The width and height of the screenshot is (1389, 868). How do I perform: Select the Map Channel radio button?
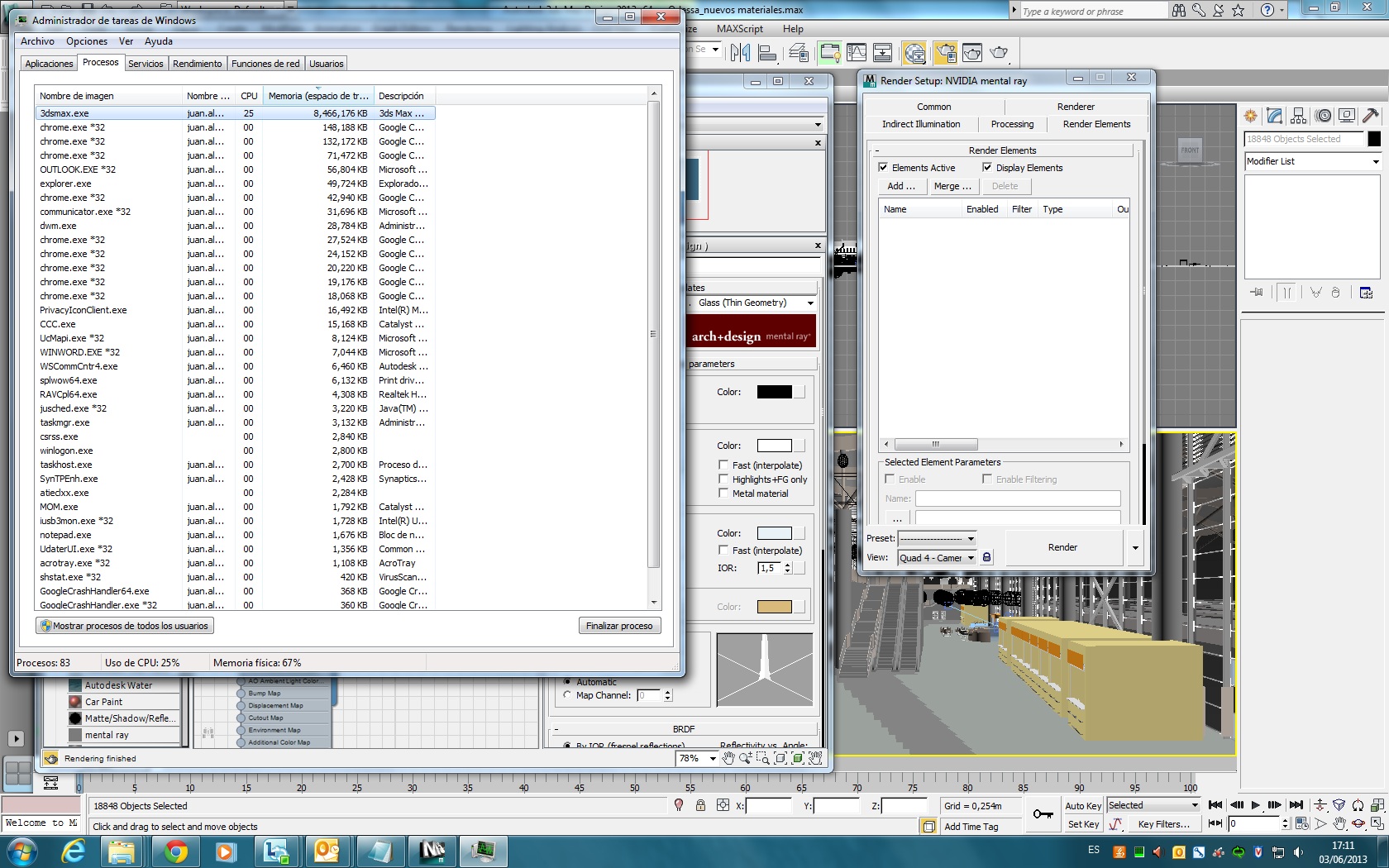pyautogui.click(x=567, y=695)
